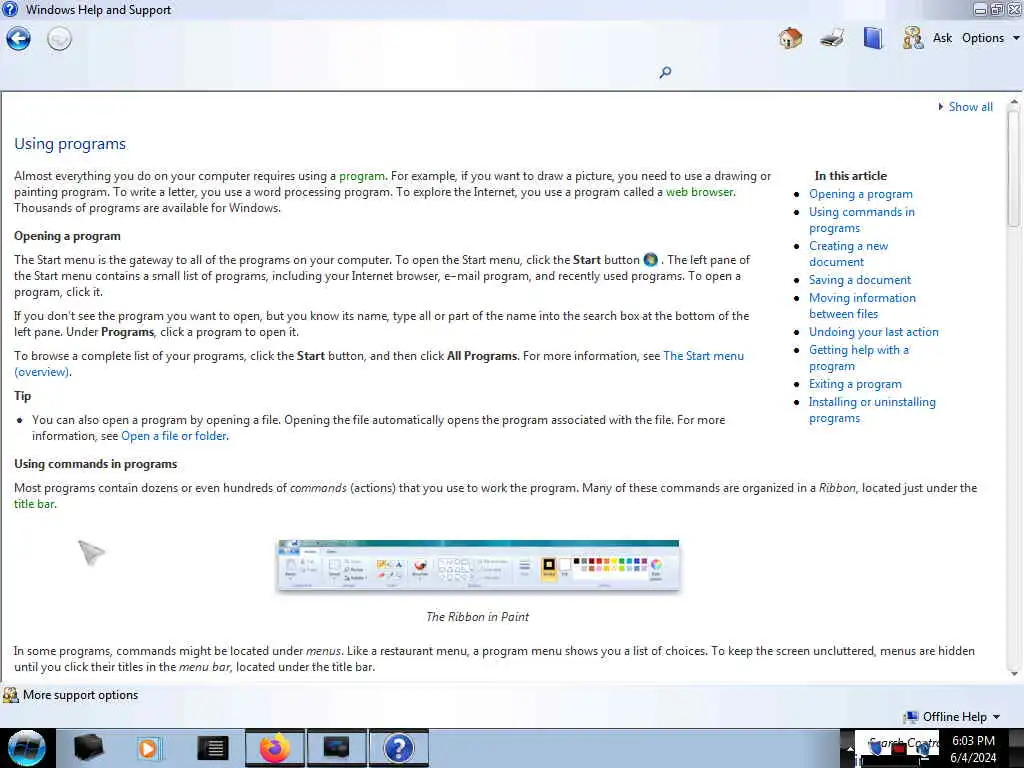The image size is (1024, 768).
Task: Click More support options
Action: (80, 695)
